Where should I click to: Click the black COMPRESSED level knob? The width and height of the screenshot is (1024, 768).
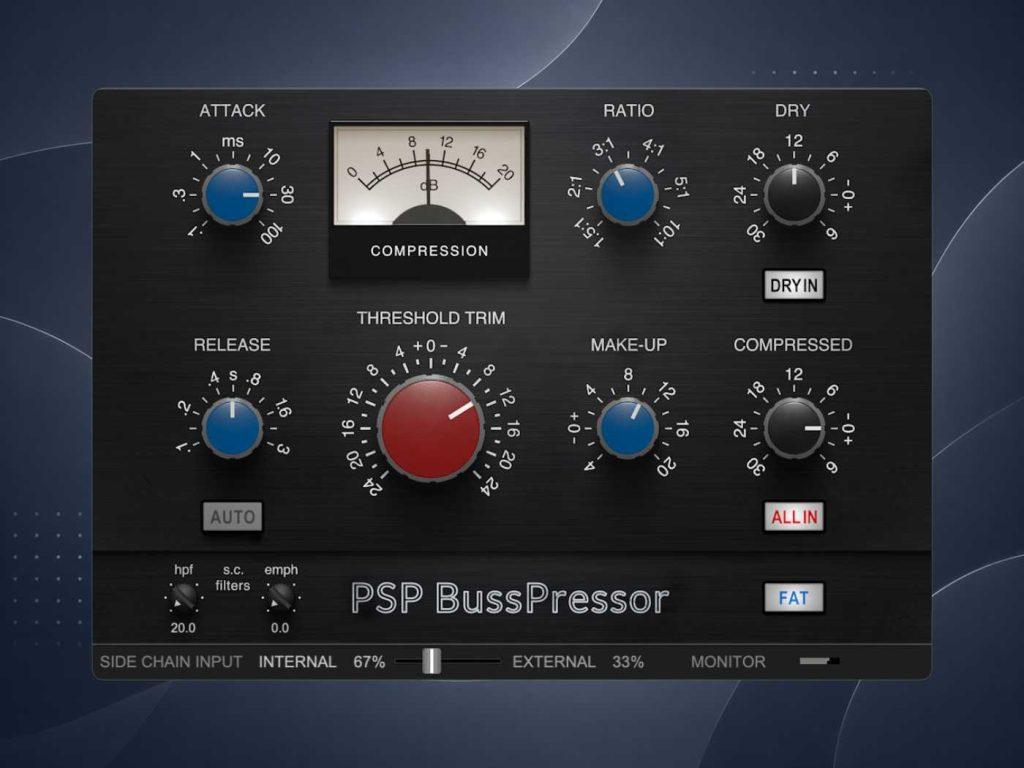(x=793, y=428)
